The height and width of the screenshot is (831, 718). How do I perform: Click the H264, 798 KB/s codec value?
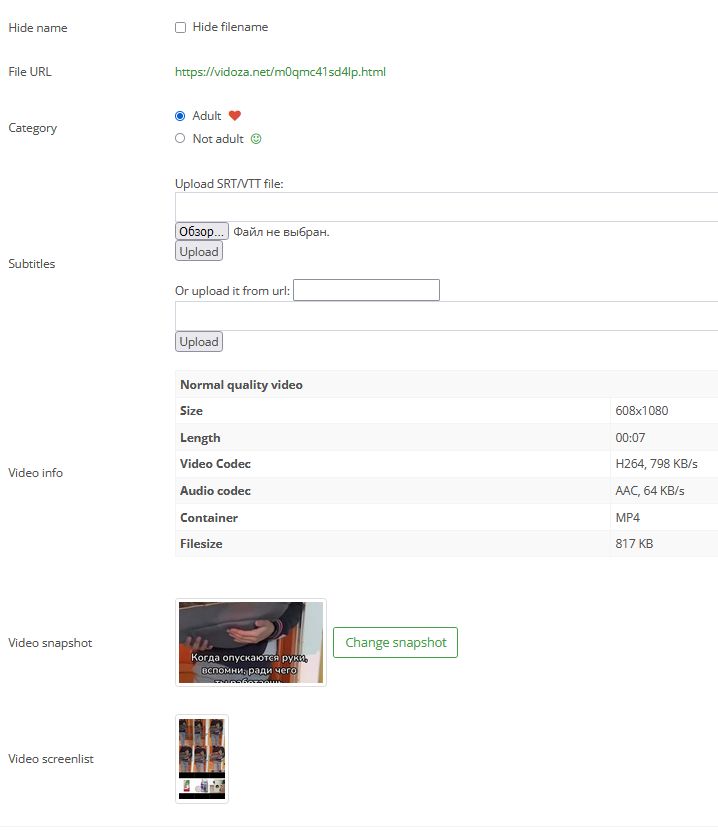(x=649, y=464)
